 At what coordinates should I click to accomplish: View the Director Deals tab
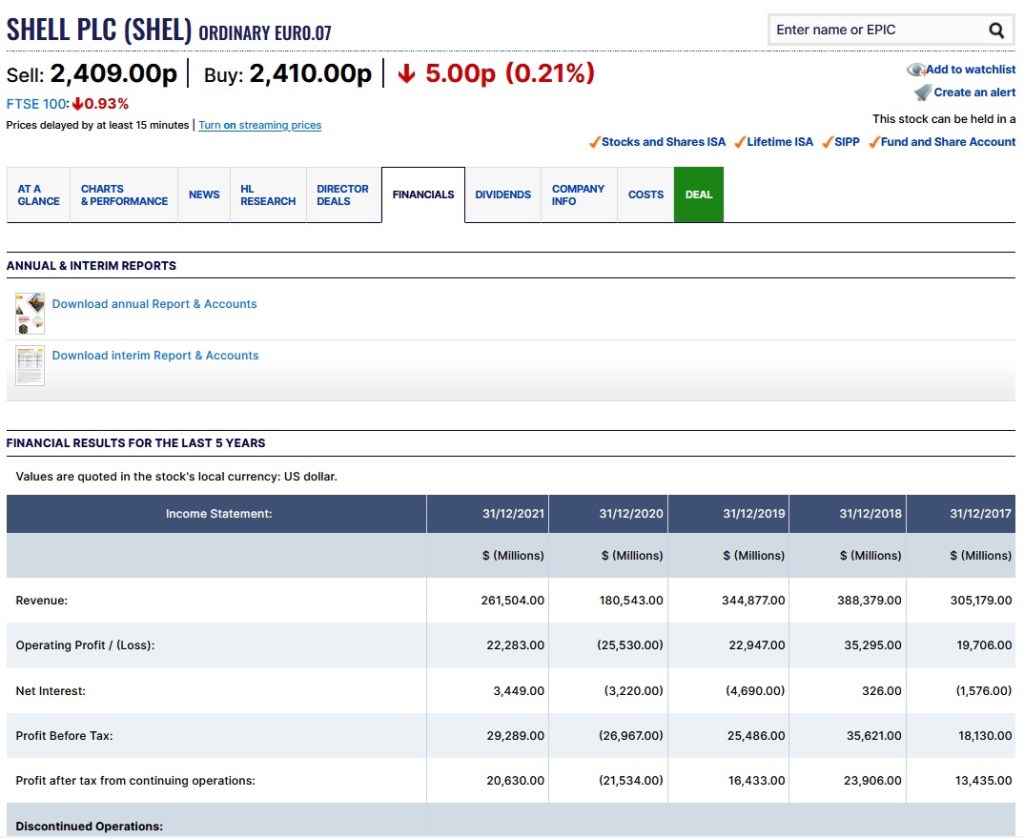(342, 195)
